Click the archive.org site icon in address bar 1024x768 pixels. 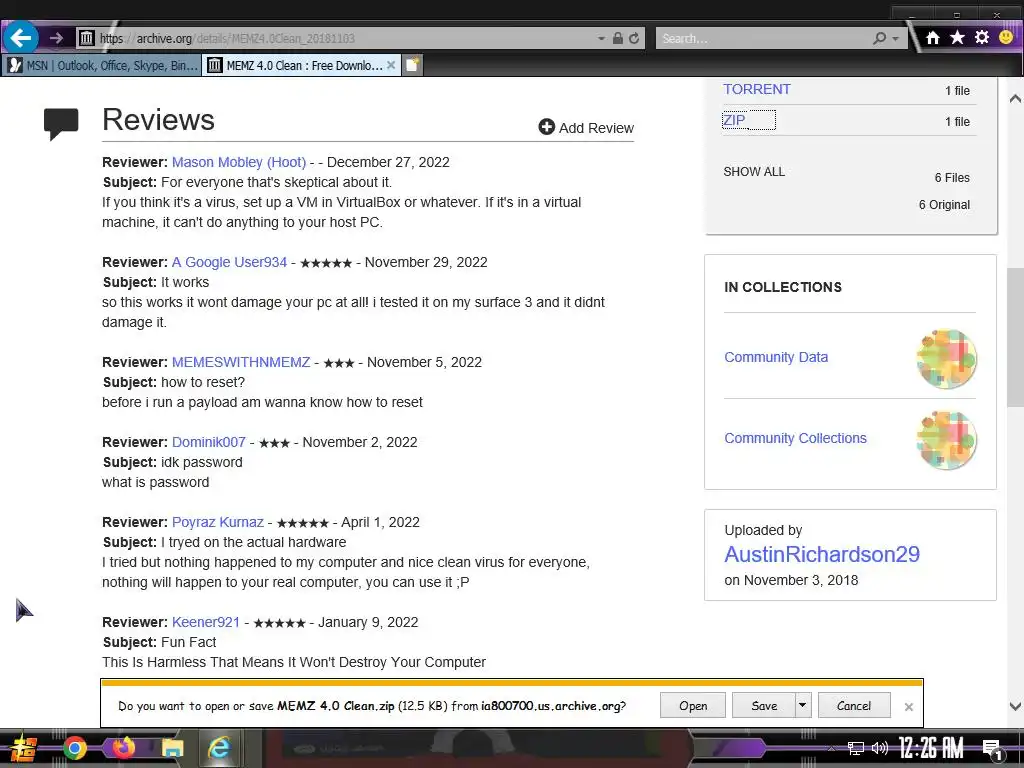coord(86,39)
